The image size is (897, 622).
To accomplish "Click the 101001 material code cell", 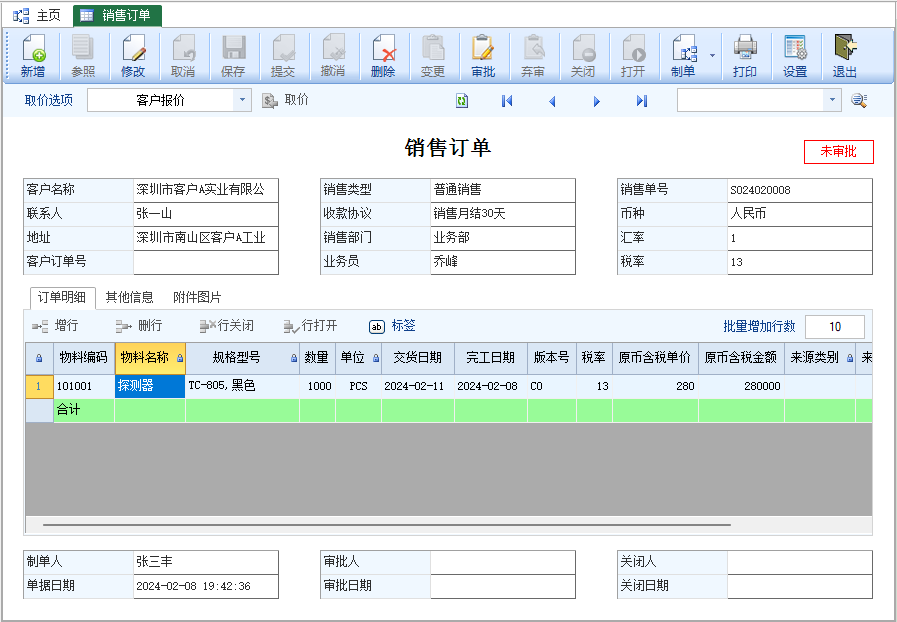I will [x=84, y=386].
